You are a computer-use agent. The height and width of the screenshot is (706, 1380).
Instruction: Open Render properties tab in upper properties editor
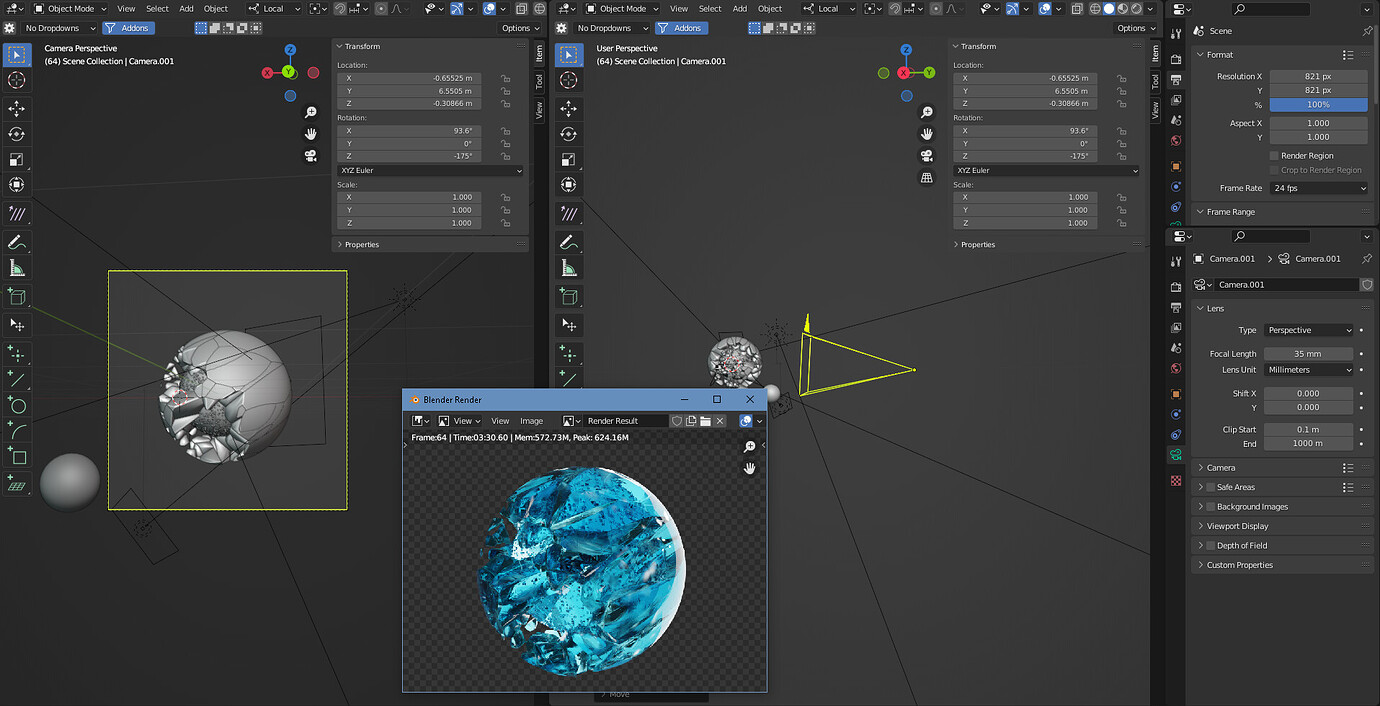click(x=1176, y=57)
